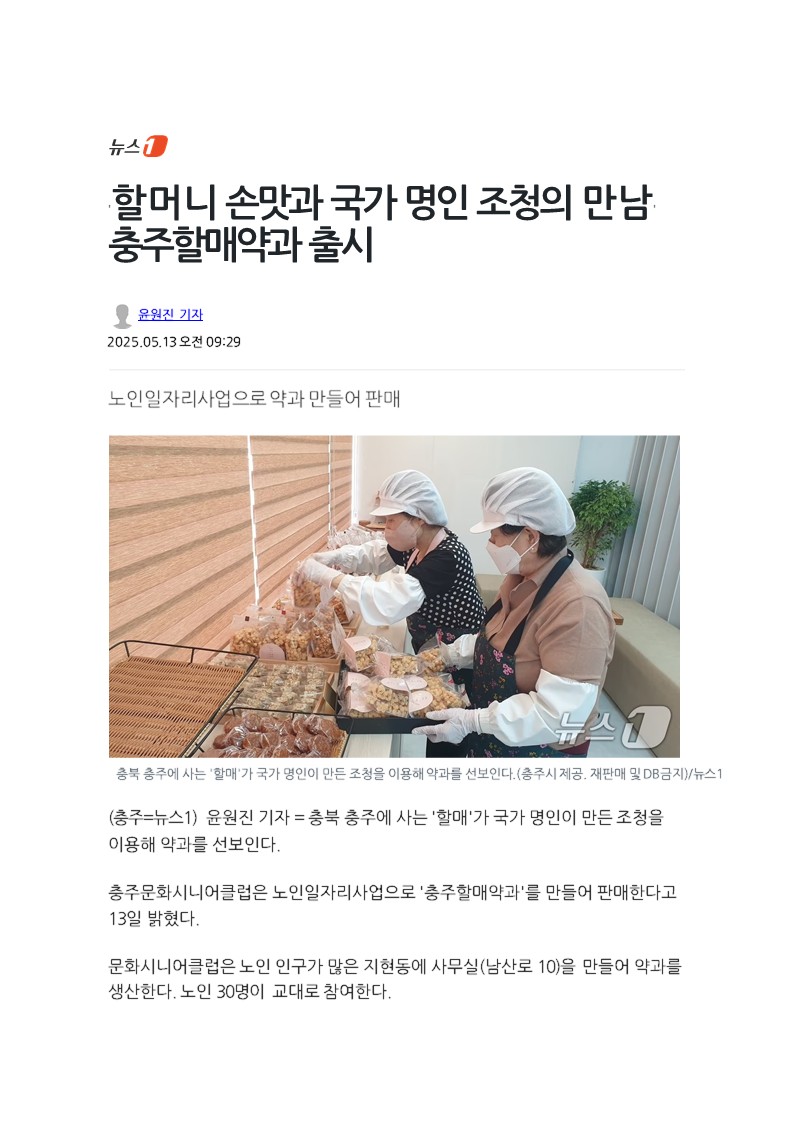Click the orange number 1 in the logo
Viewport: 793px width, 1123px height.
tap(155, 146)
